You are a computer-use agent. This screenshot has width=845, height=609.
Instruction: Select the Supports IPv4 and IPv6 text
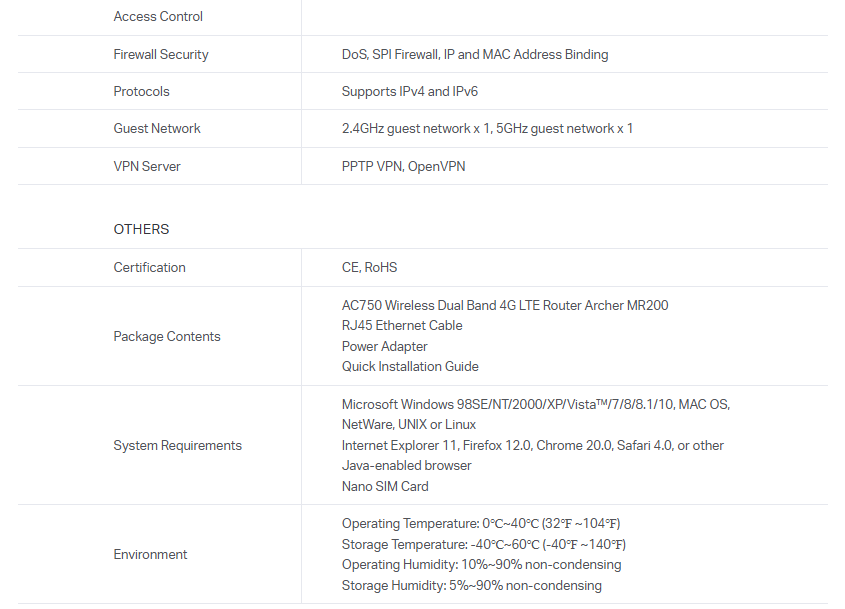pyautogui.click(x=410, y=91)
